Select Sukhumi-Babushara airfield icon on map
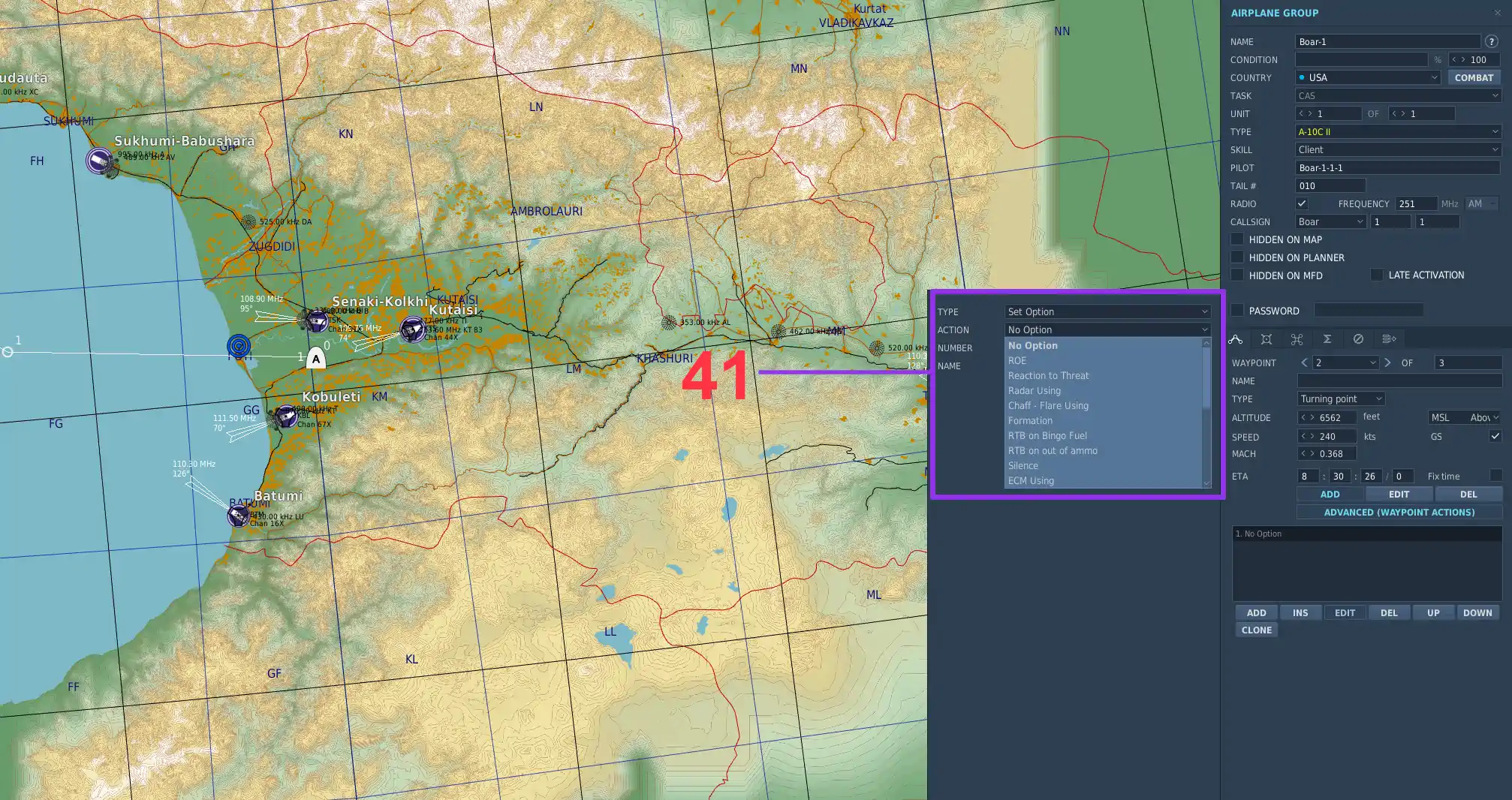The image size is (1512, 800). click(99, 161)
